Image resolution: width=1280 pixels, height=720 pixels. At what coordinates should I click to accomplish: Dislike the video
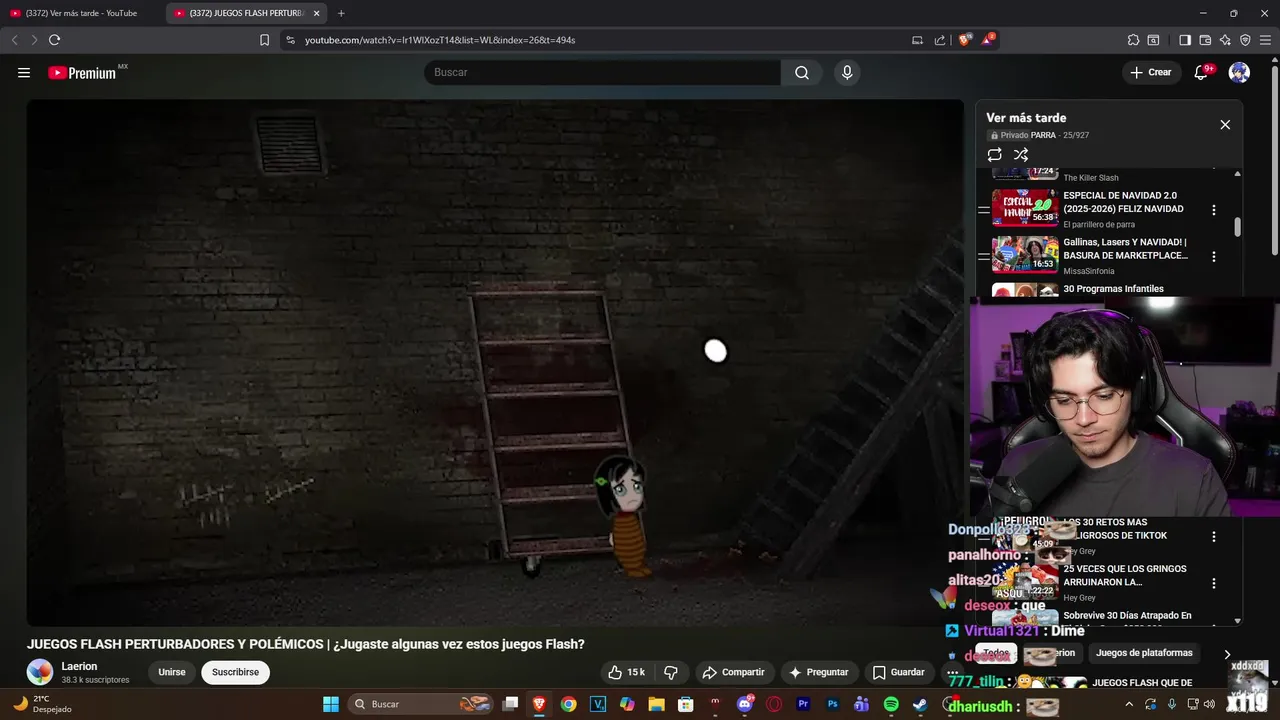pos(671,672)
